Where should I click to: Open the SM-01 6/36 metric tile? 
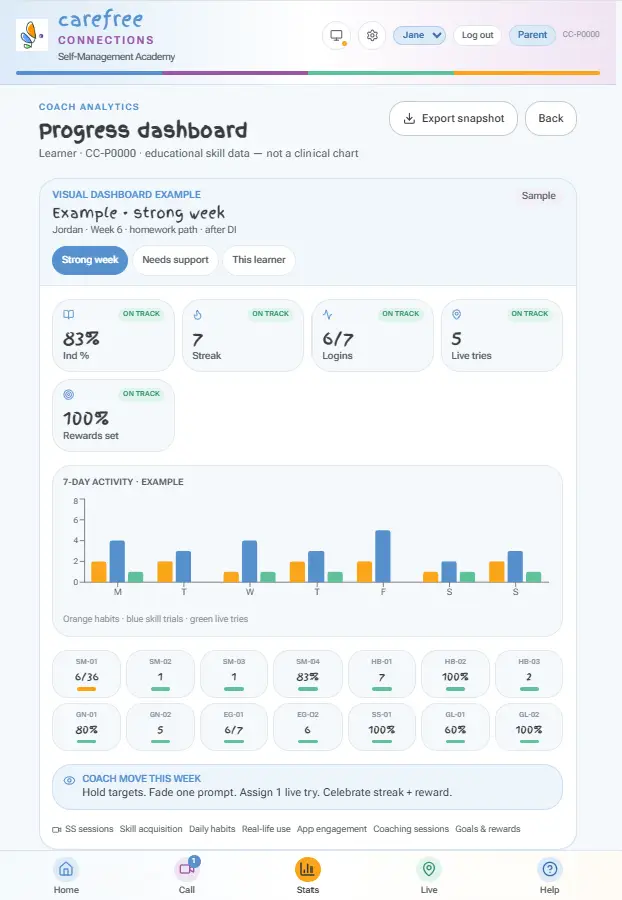[x=87, y=674]
